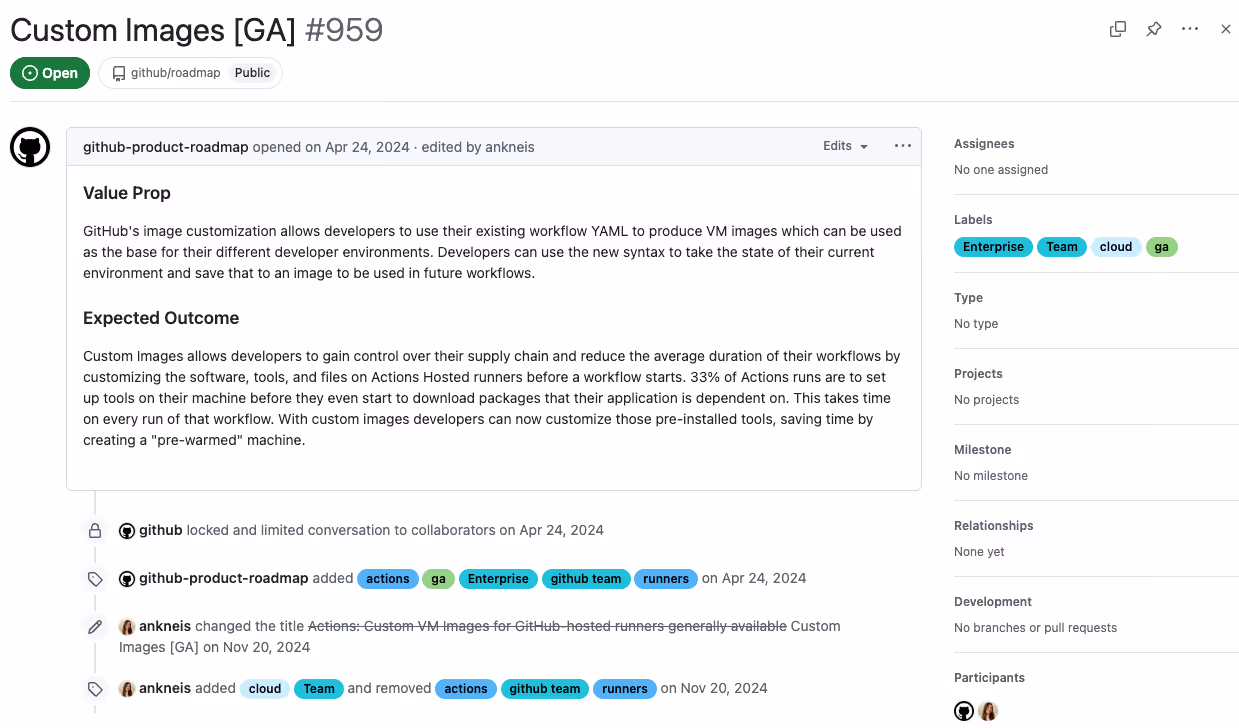Click ankneis avatar in the title change event
This screenshot has height=728, width=1239.
(x=127, y=626)
